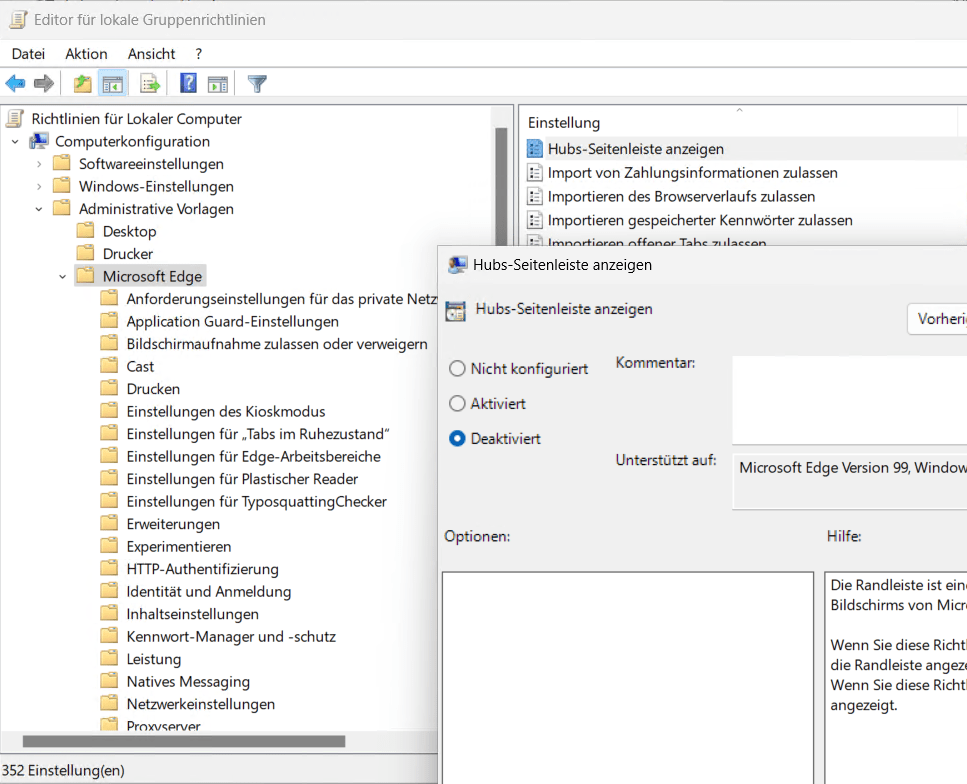The image size is (967, 784).
Task: Click the policy icon beside Importieren des Browserverlaufs
Action: click(x=535, y=196)
